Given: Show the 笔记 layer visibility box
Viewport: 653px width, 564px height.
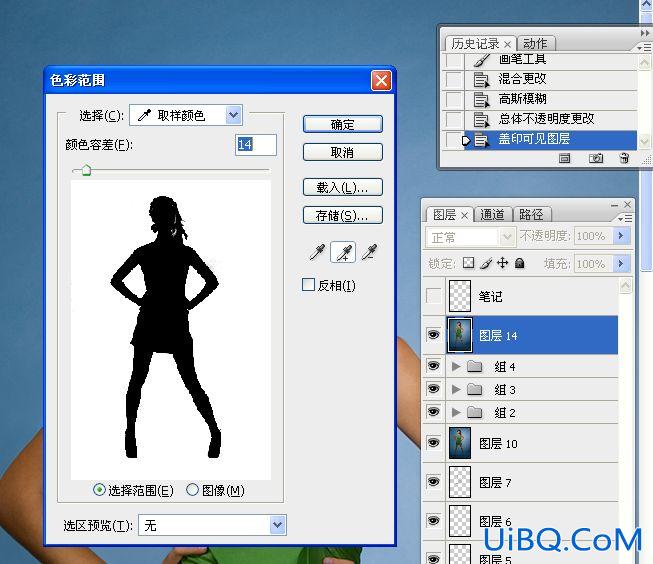Looking at the screenshot, I should 434,296.
